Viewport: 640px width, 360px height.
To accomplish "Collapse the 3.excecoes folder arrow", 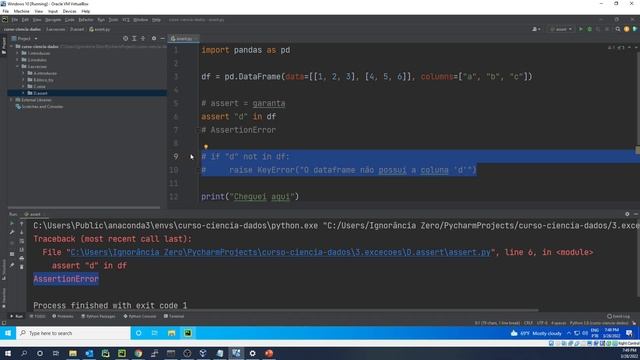I will click(18, 66).
